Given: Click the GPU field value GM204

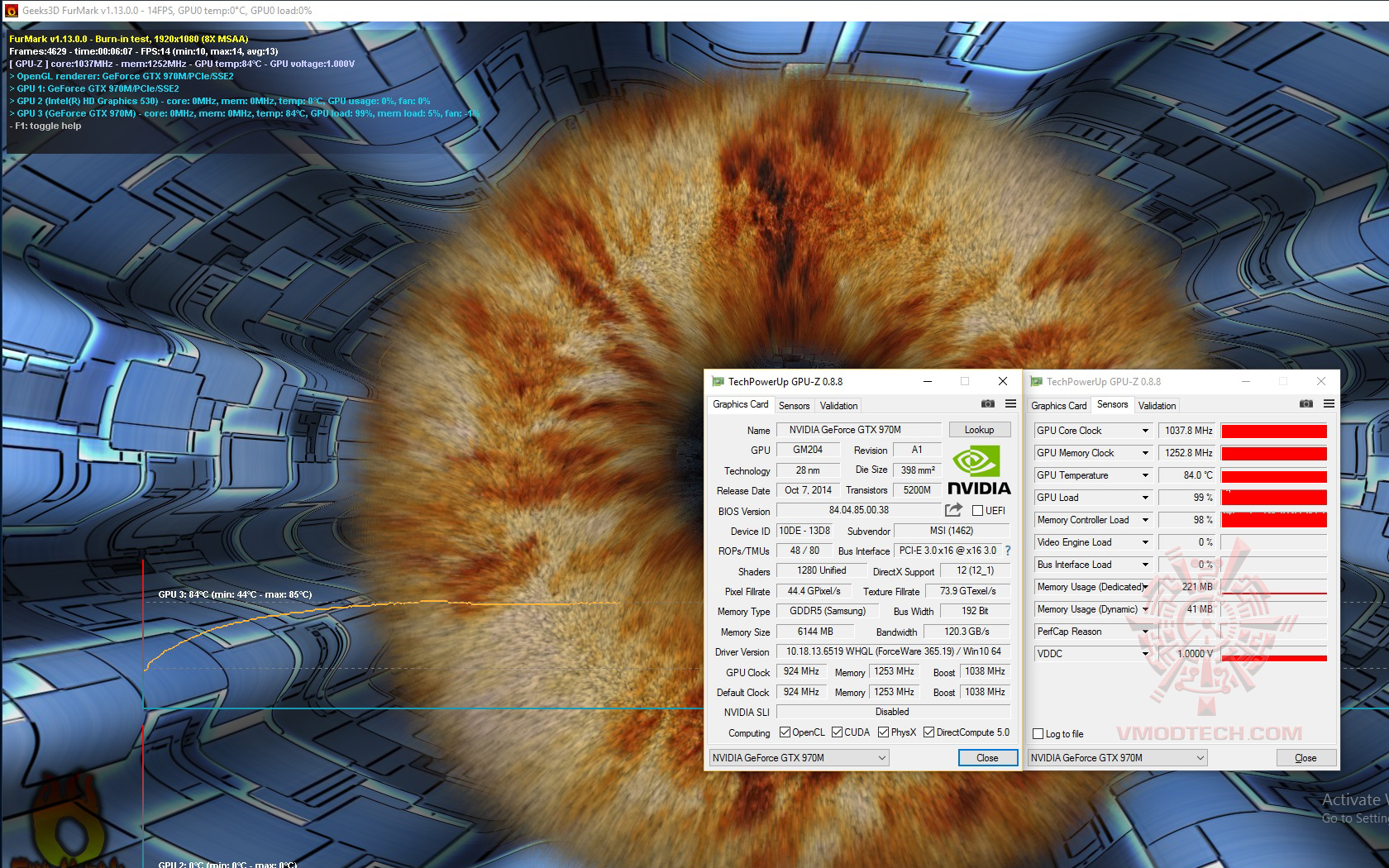Looking at the screenshot, I should click(808, 450).
